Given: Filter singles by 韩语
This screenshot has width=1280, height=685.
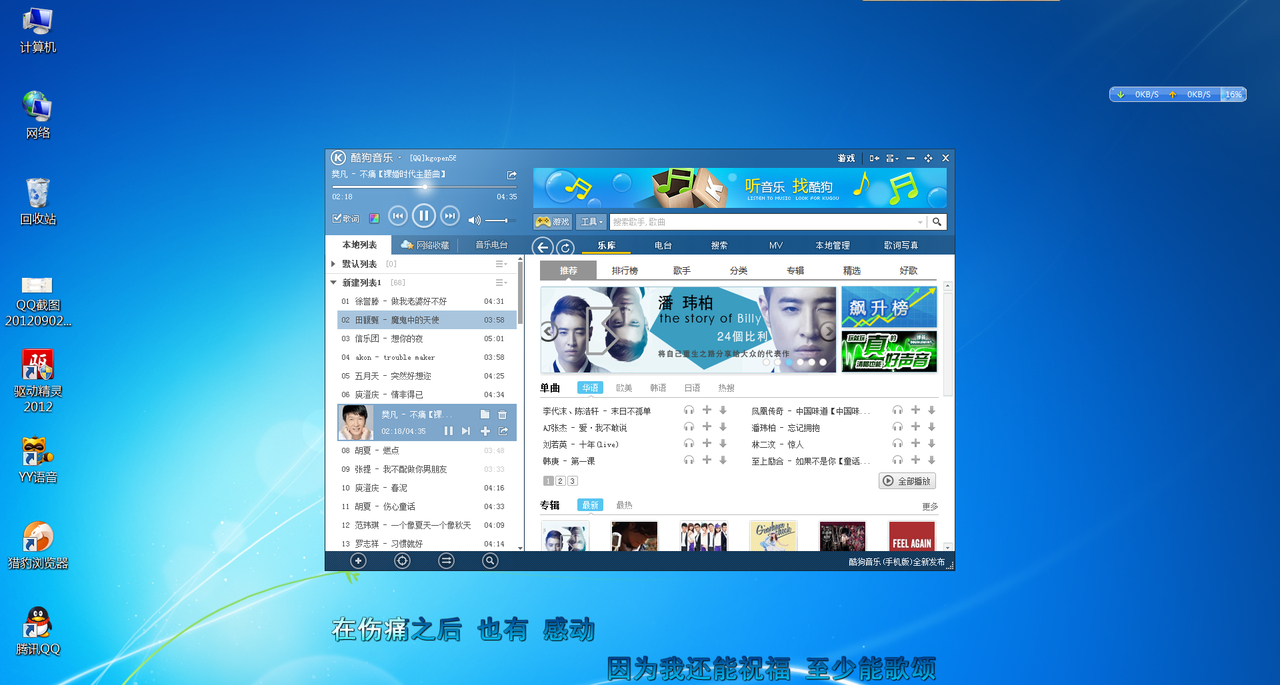Looking at the screenshot, I should [658, 388].
